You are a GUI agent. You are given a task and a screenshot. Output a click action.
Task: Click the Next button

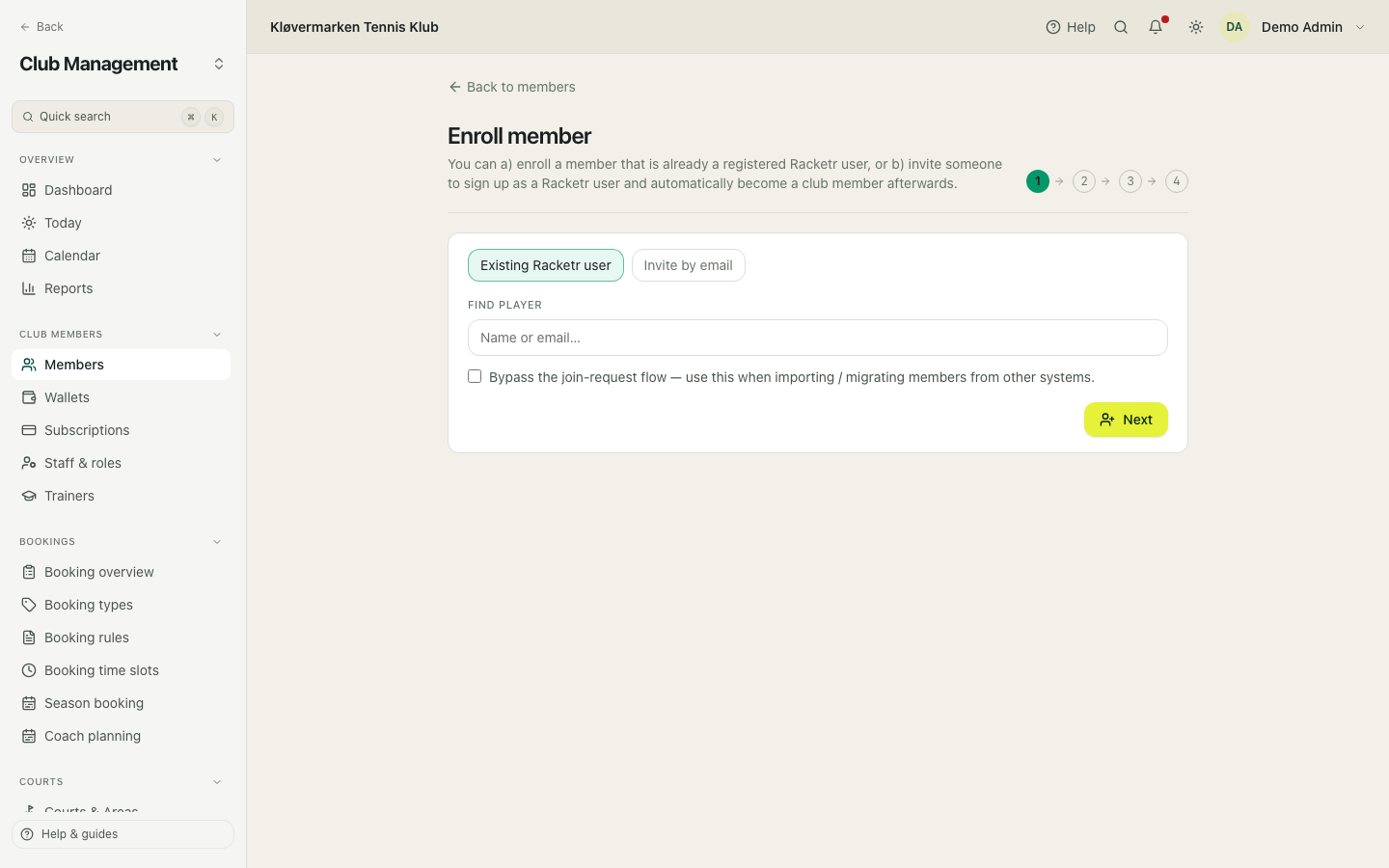coord(1126,420)
